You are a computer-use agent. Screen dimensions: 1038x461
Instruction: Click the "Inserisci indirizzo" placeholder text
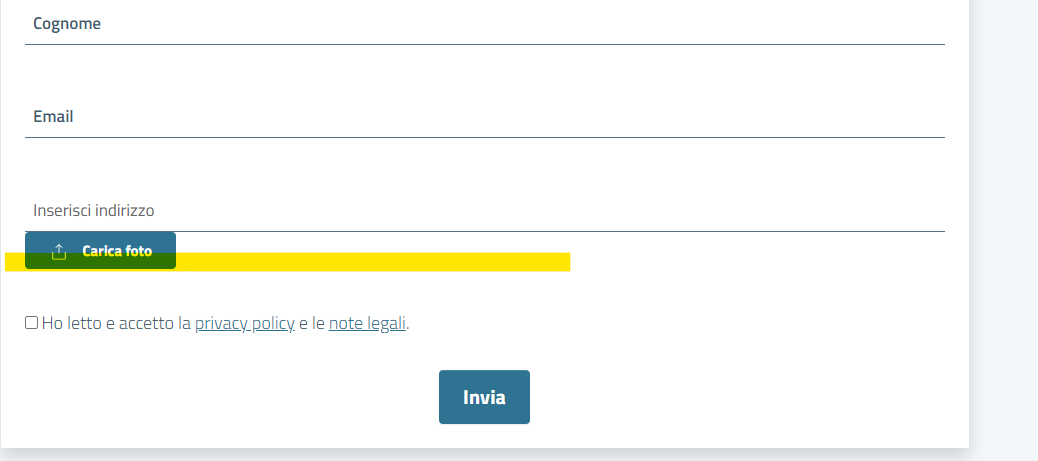pos(94,210)
